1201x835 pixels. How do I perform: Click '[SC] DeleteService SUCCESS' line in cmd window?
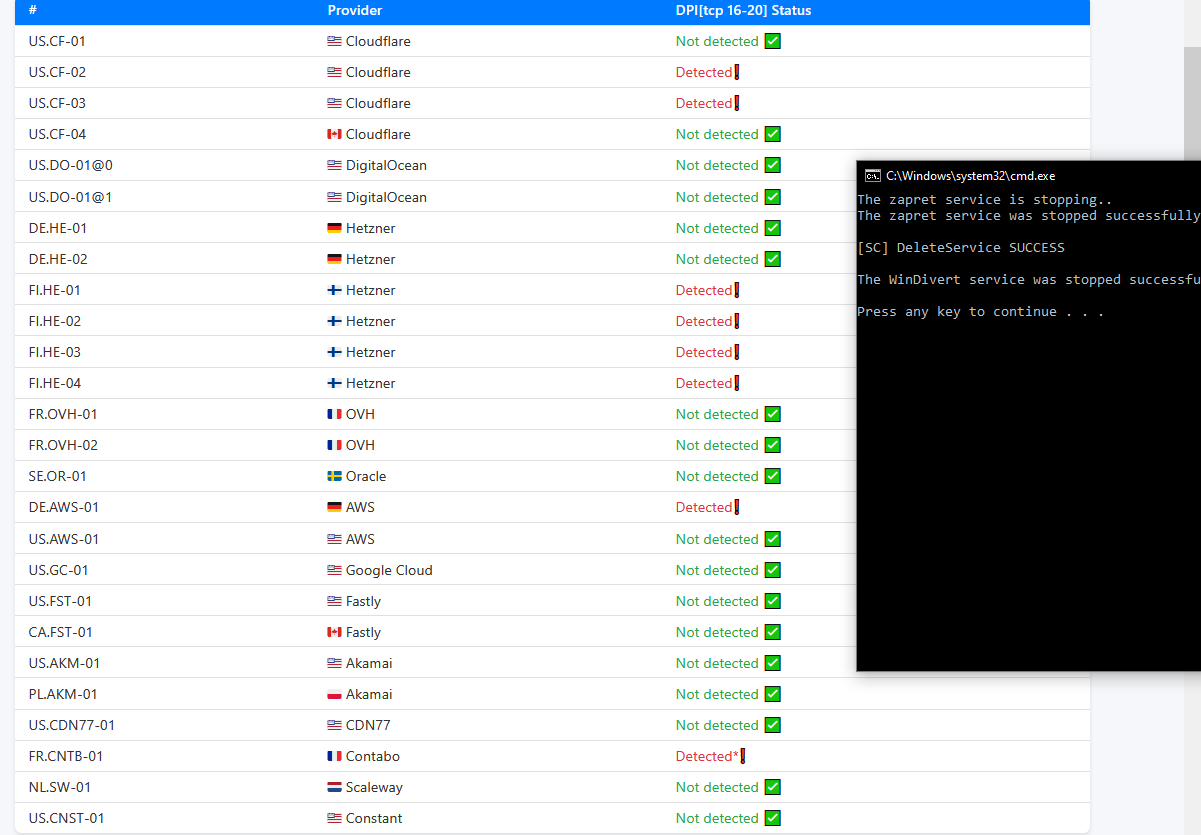click(961, 247)
